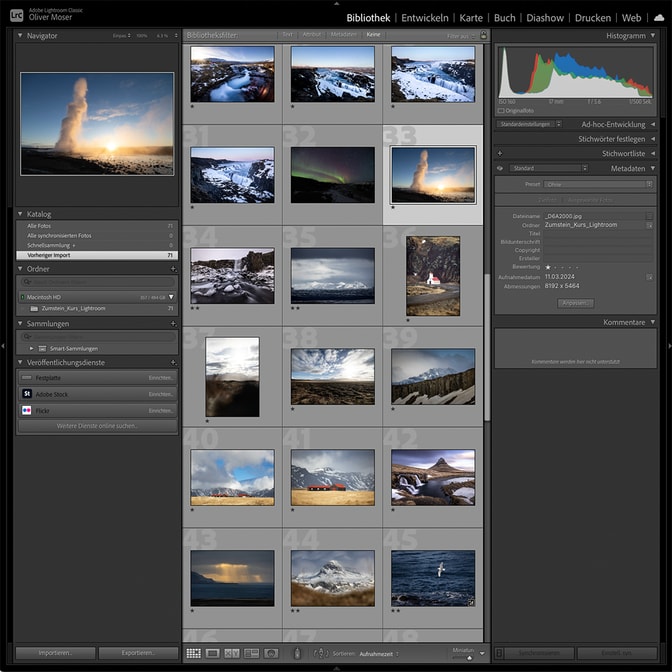The width and height of the screenshot is (672, 672).
Task: Toggle Originalfoto checkbox under histogram
Action: point(501,111)
